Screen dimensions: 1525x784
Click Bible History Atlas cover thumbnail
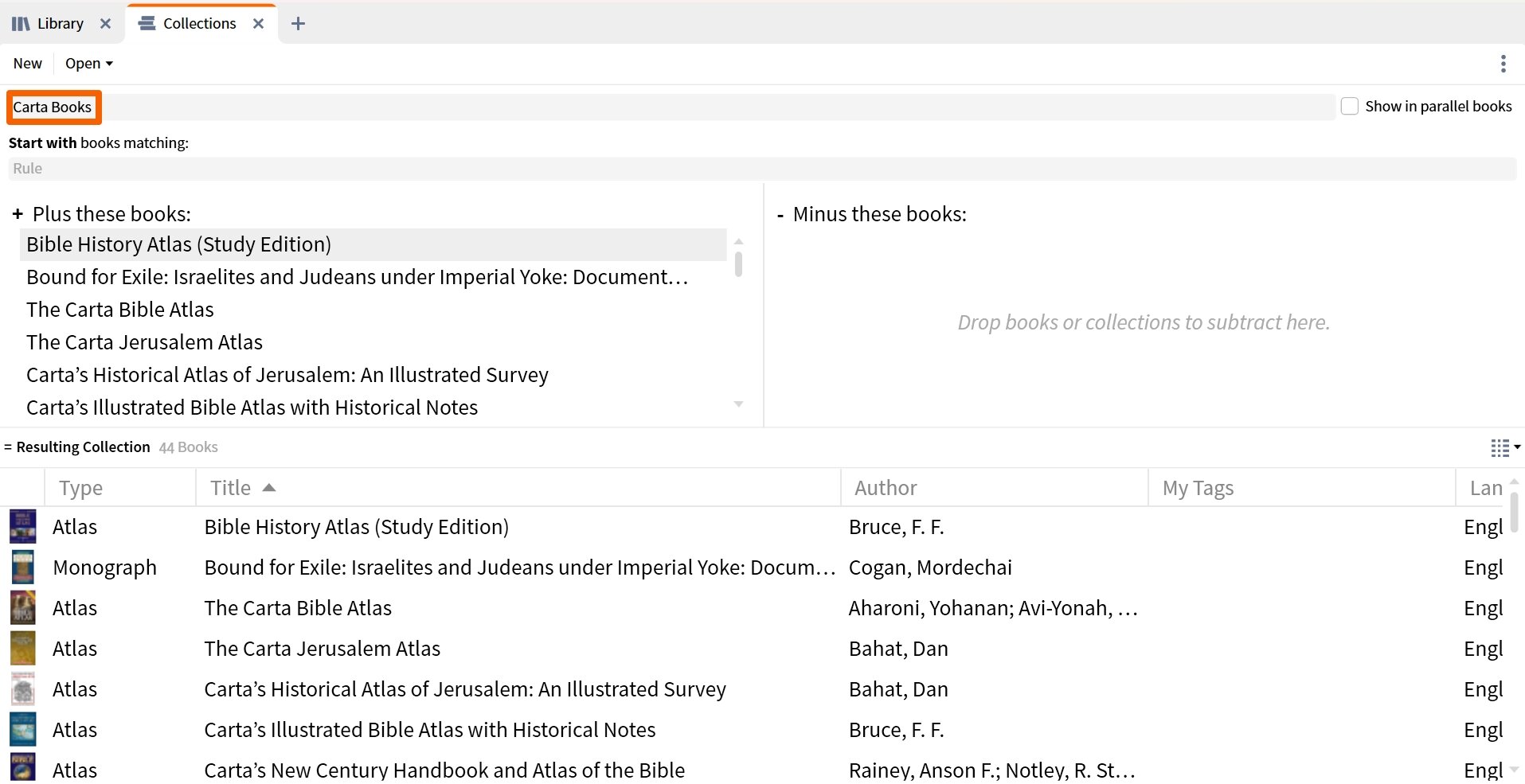click(22, 527)
